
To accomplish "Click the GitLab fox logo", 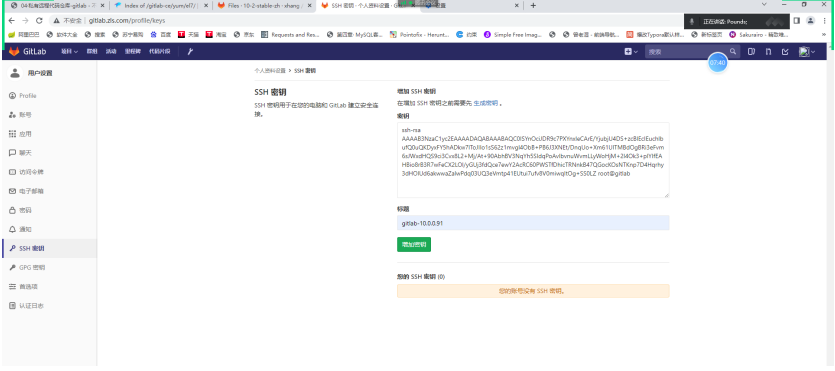I will click(14, 52).
